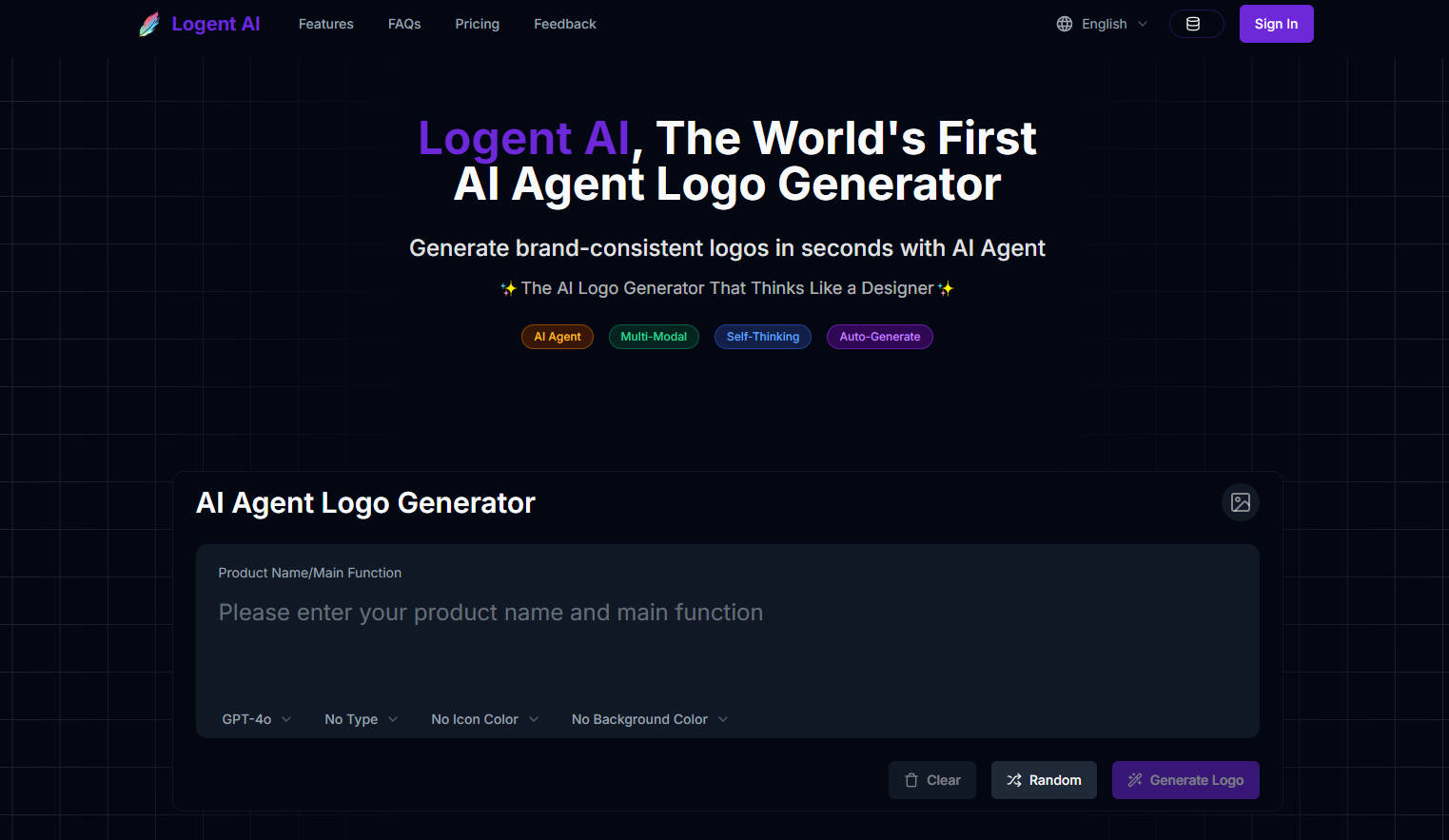Open the English language dropdown
This screenshot has width=1449, height=840.
click(x=1108, y=24)
